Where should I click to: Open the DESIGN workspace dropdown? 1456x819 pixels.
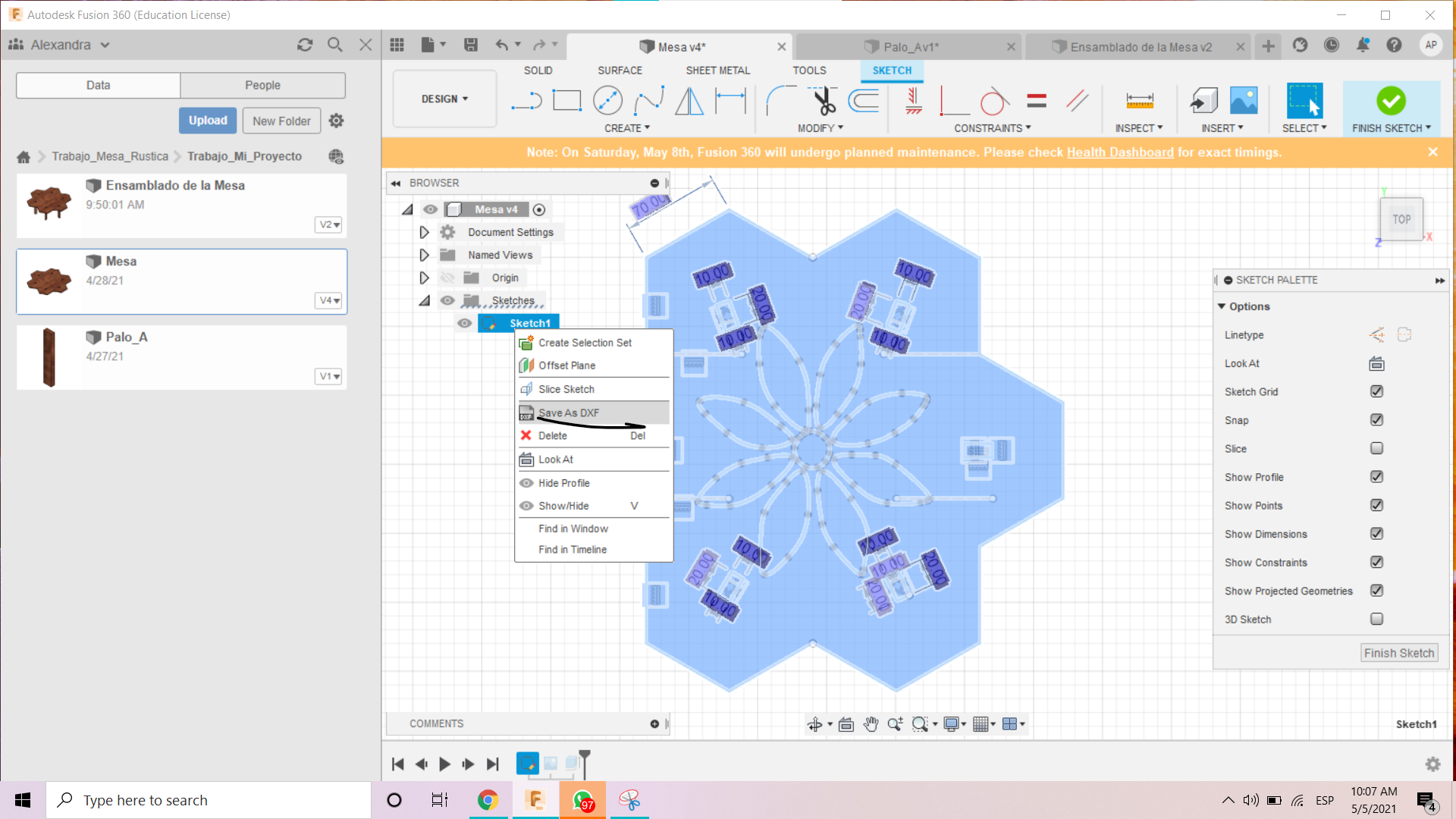[444, 99]
